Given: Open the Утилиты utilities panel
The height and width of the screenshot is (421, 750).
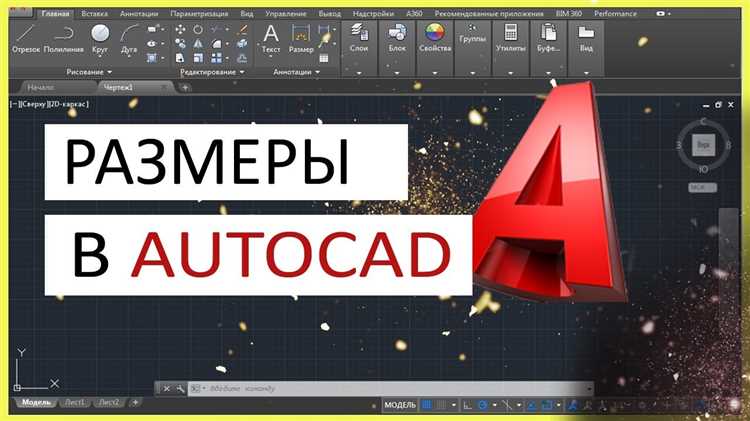Looking at the screenshot, I should coord(510,38).
